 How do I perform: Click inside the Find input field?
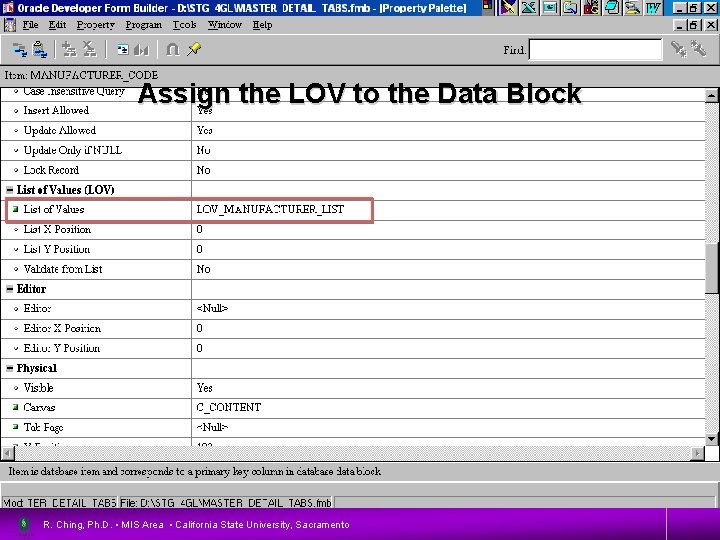595,50
